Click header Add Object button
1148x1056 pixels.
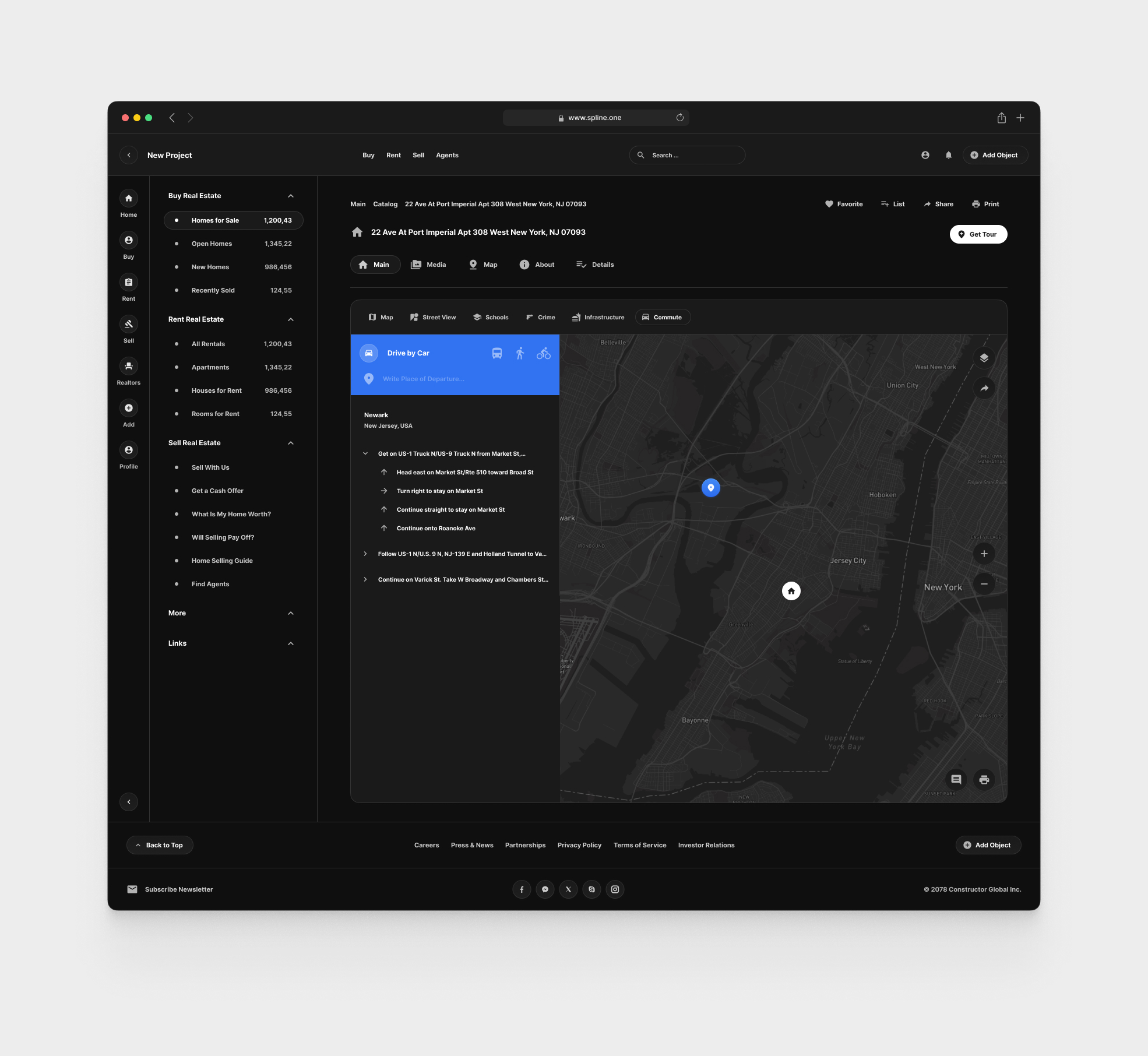pyautogui.click(x=995, y=155)
